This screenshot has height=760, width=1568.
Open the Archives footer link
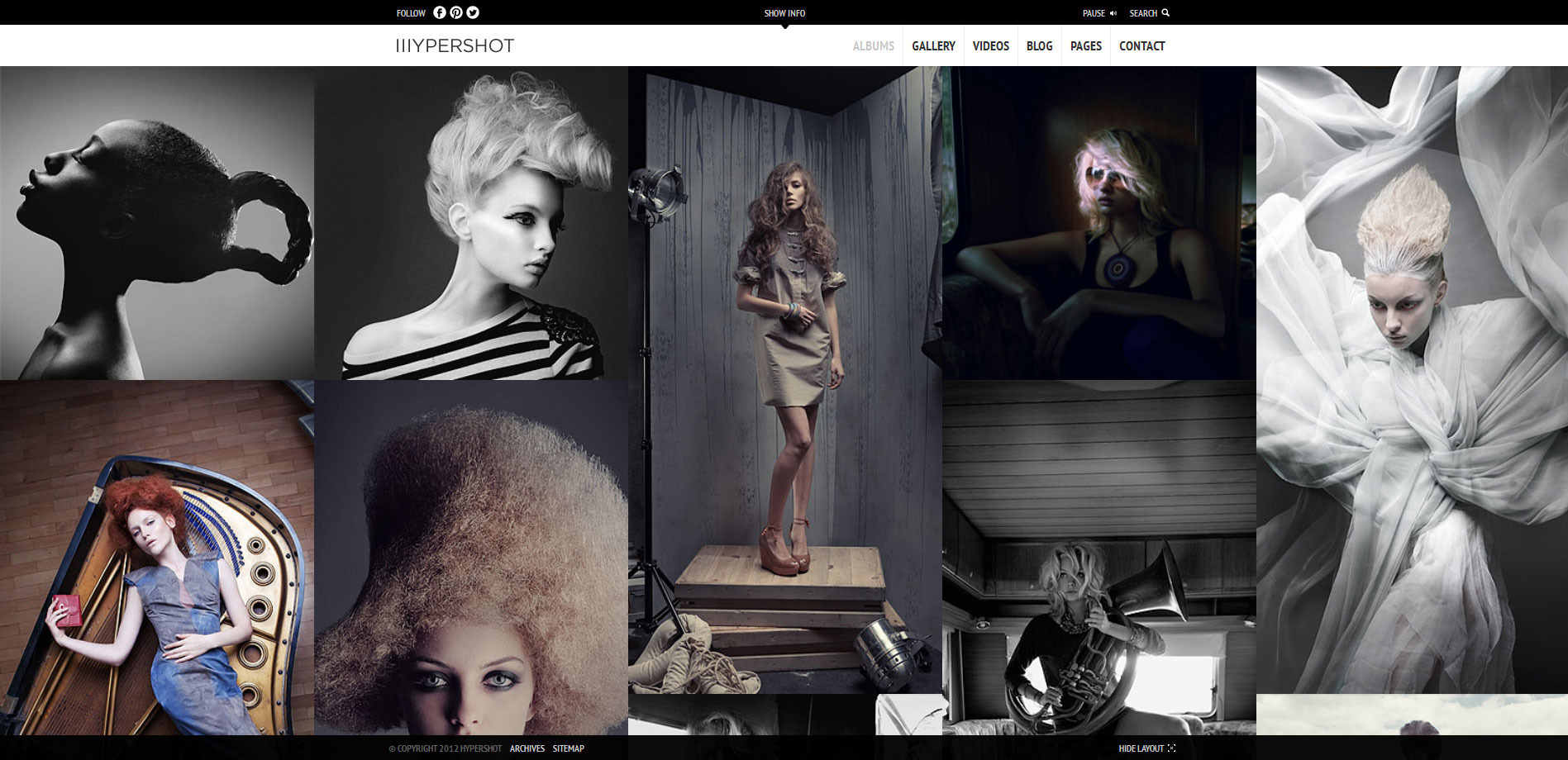tap(527, 748)
